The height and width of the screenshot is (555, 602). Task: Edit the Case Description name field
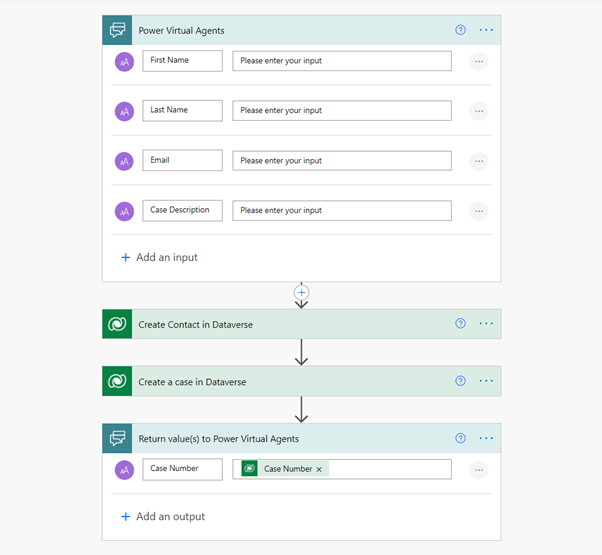tap(182, 210)
